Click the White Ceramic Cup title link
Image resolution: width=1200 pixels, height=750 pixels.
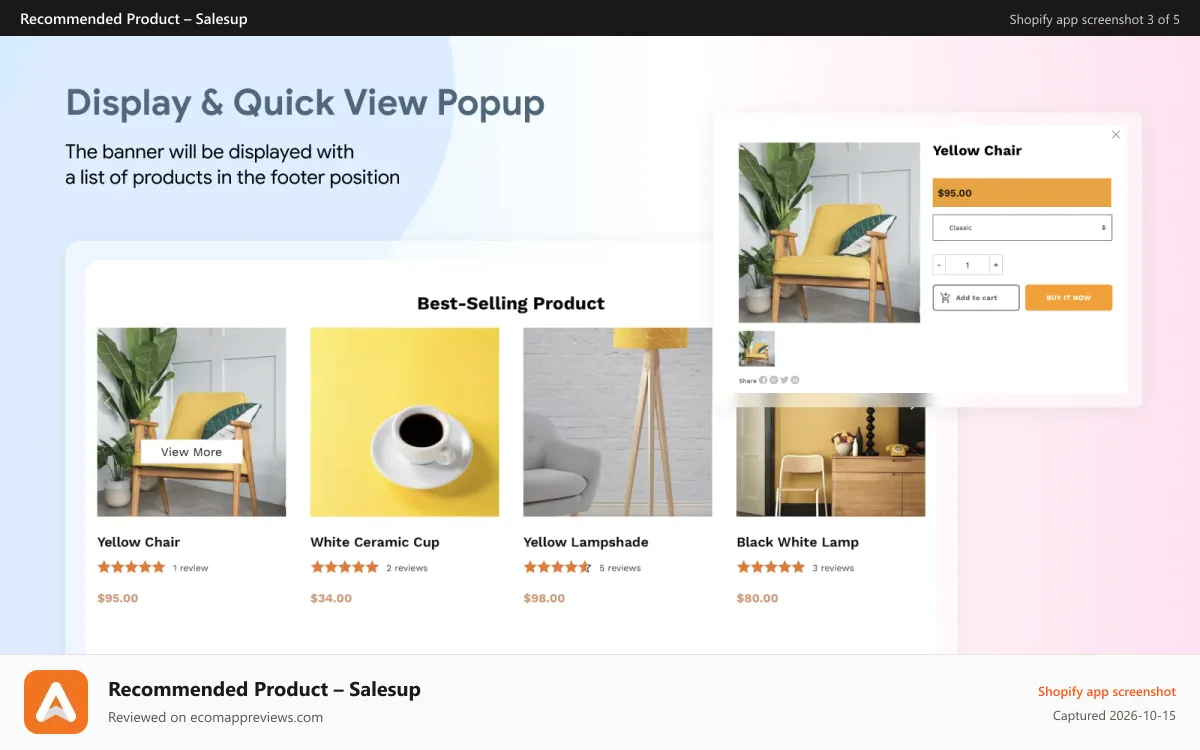pos(375,542)
